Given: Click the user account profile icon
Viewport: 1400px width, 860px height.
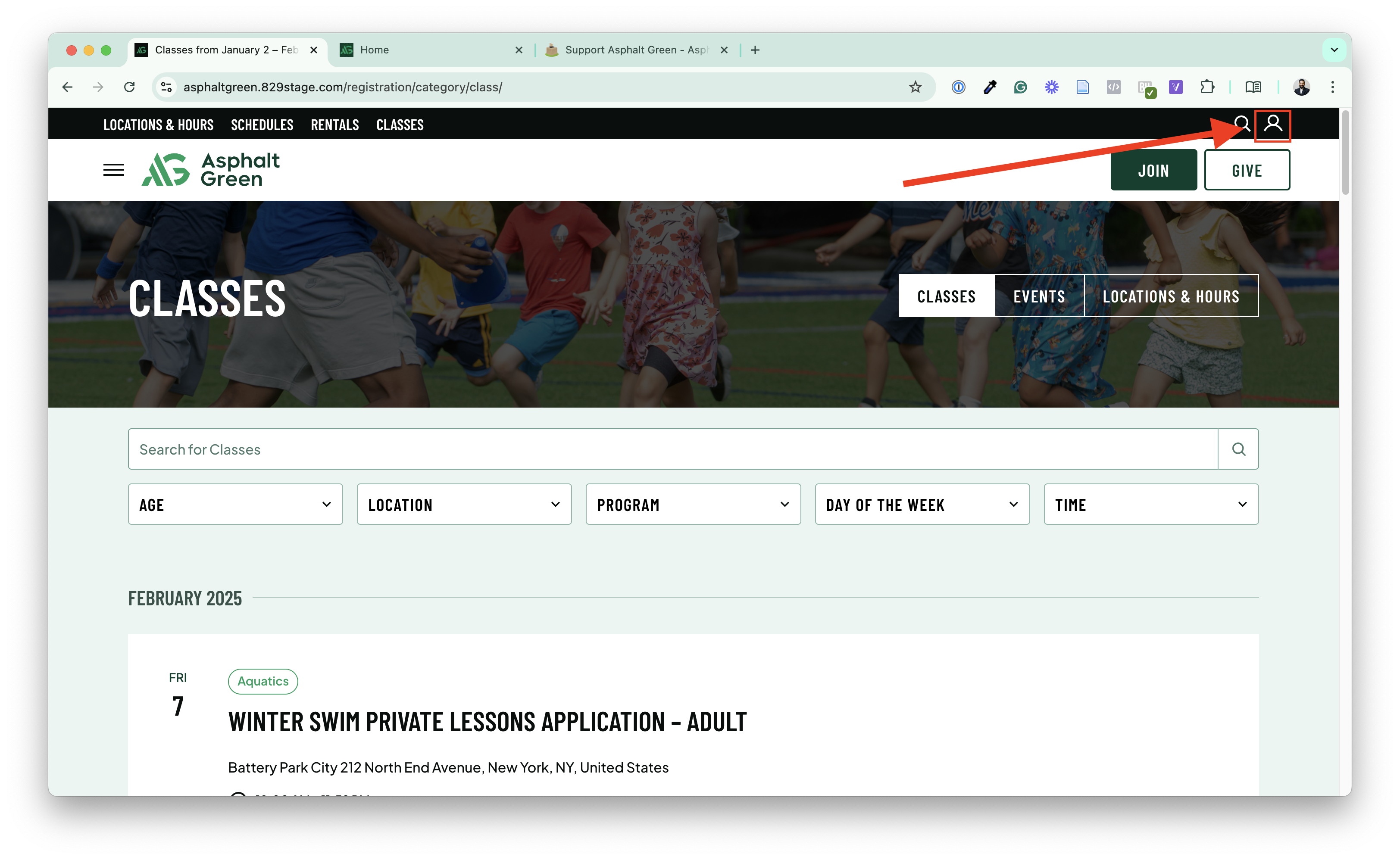Looking at the screenshot, I should click(x=1272, y=123).
